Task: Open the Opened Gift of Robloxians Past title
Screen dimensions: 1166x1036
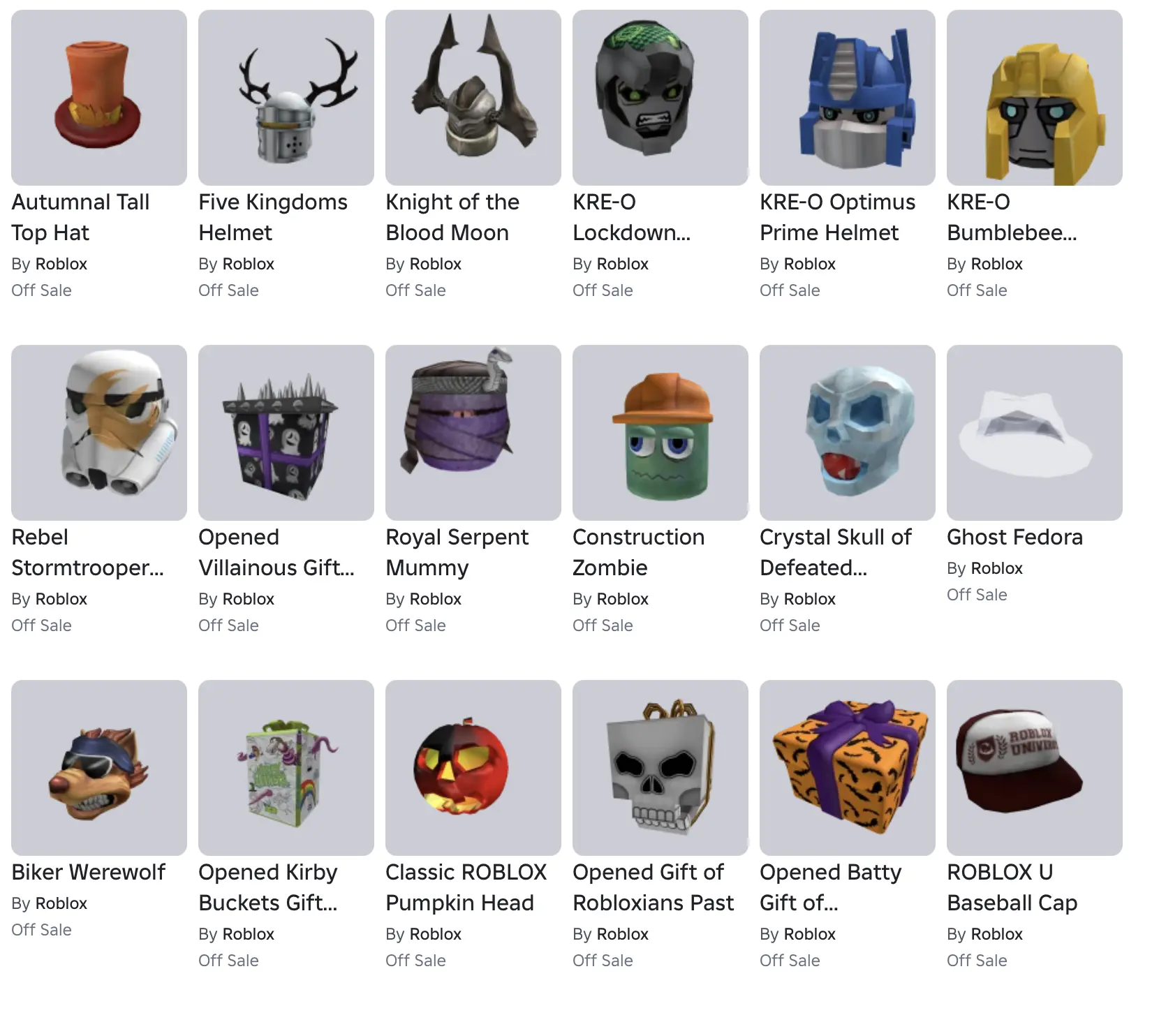Action: [x=653, y=887]
